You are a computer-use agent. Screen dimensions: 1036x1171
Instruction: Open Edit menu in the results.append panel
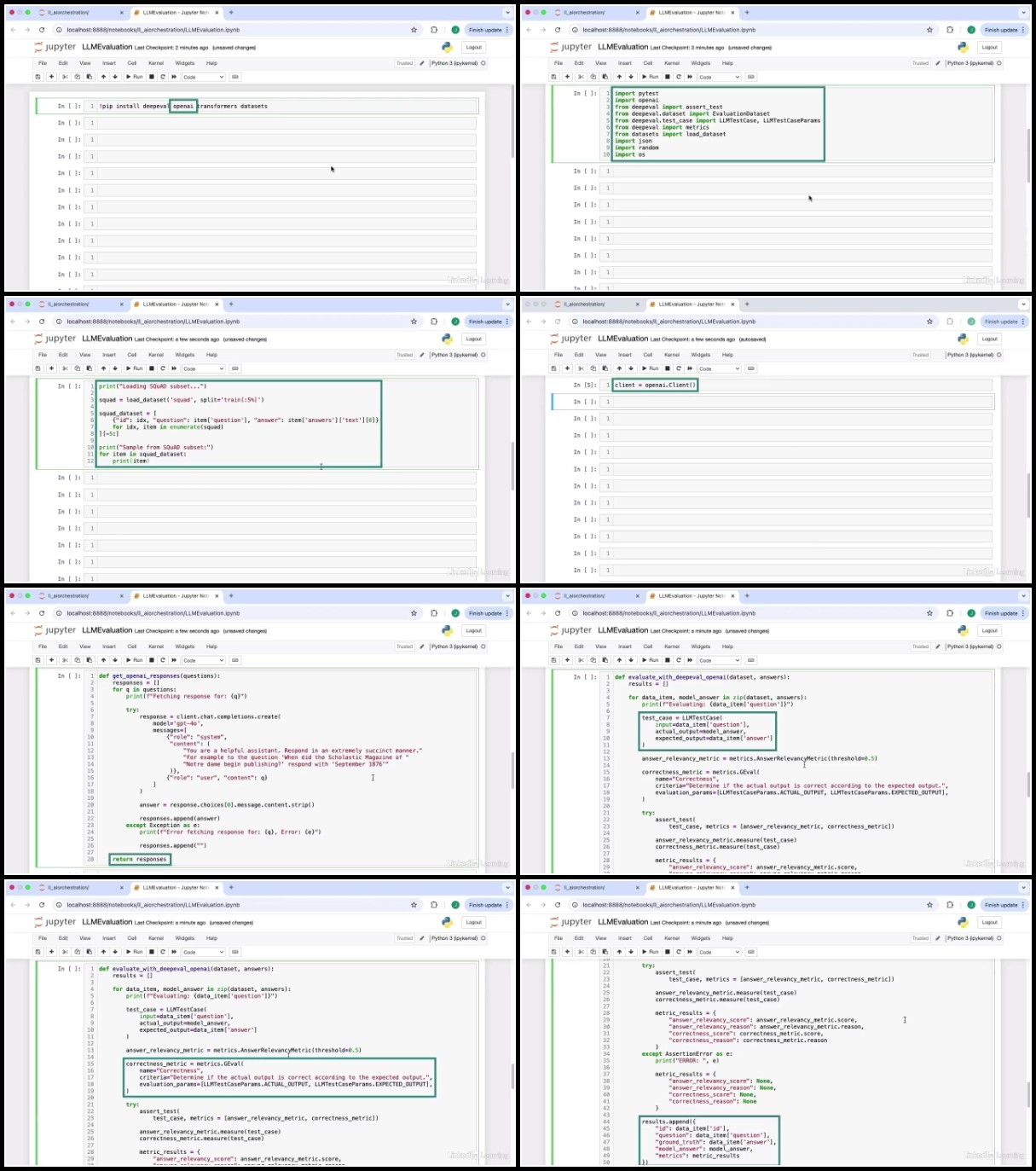point(579,938)
